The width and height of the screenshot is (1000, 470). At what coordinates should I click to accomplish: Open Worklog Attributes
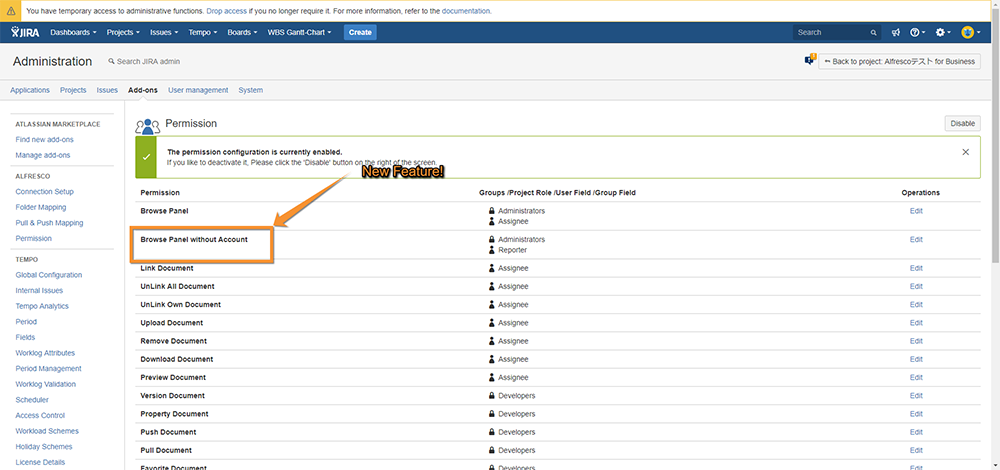[x=45, y=353]
